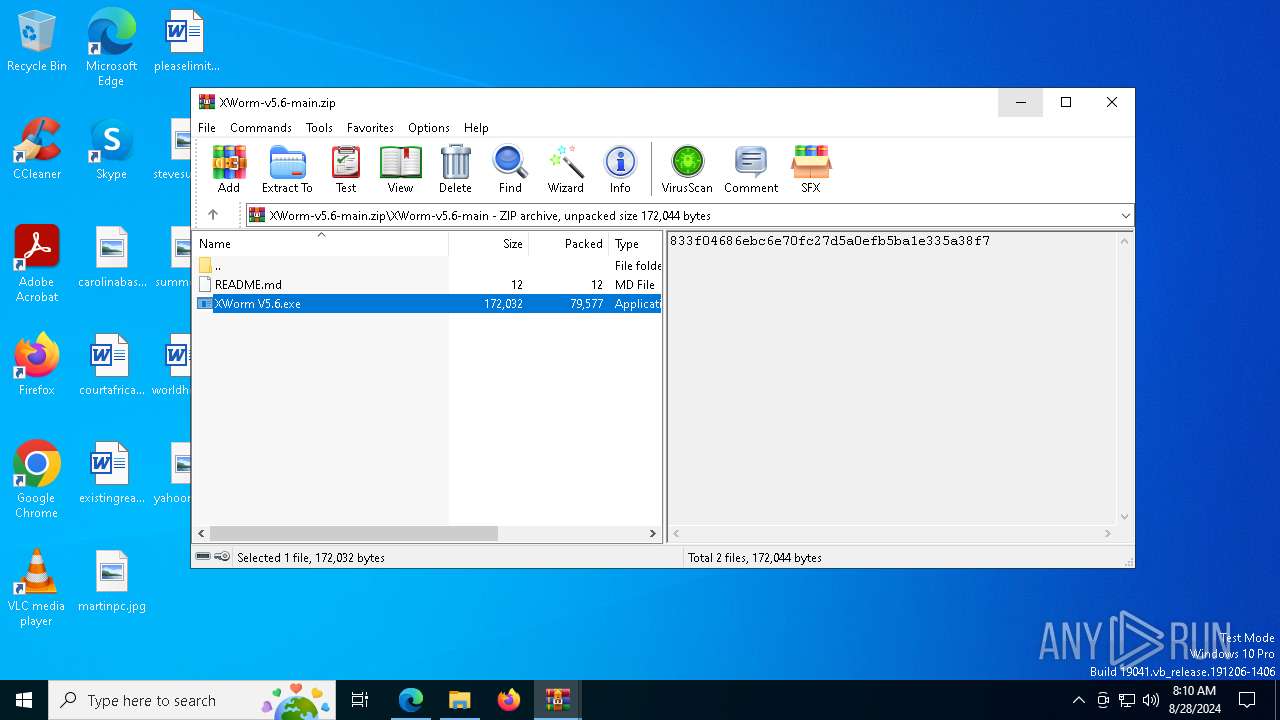Open Firefox desktop shortcut
The height and width of the screenshot is (720, 1280).
point(37,365)
